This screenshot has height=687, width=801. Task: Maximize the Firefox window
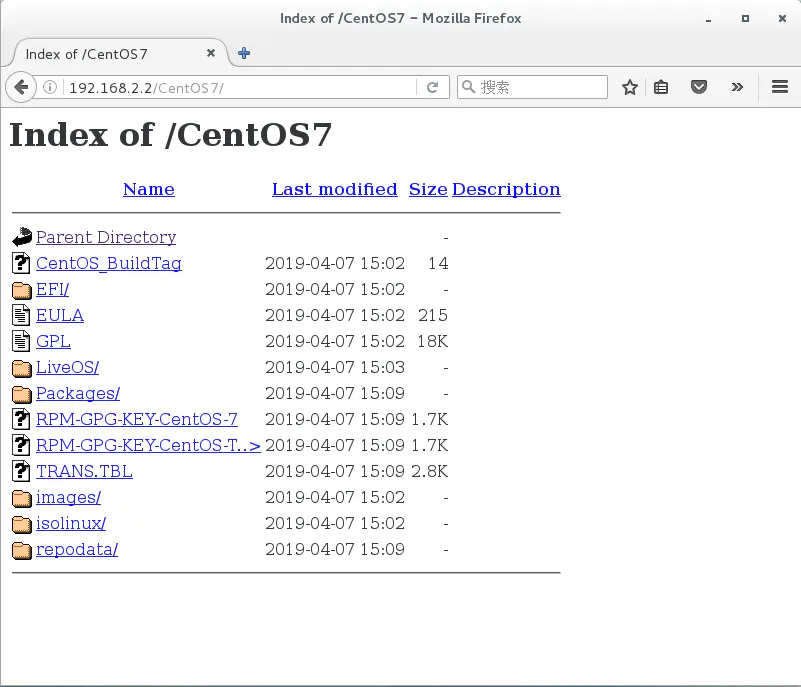click(x=745, y=18)
